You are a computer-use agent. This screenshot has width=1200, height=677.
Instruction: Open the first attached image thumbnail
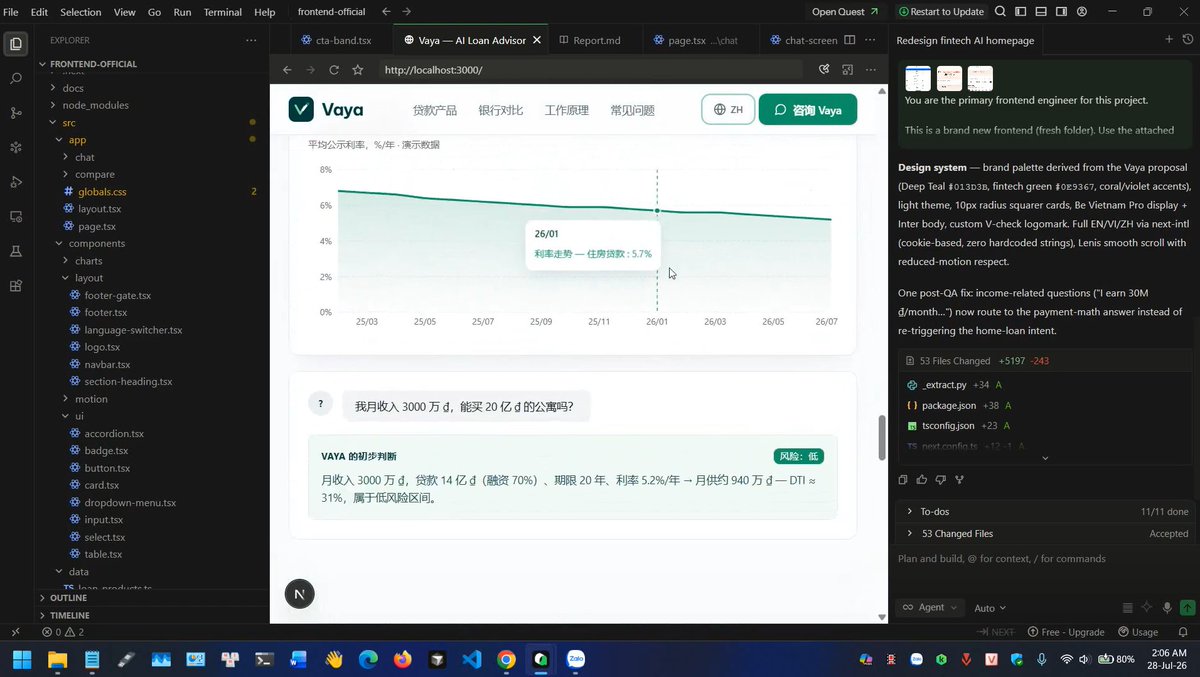point(917,78)
